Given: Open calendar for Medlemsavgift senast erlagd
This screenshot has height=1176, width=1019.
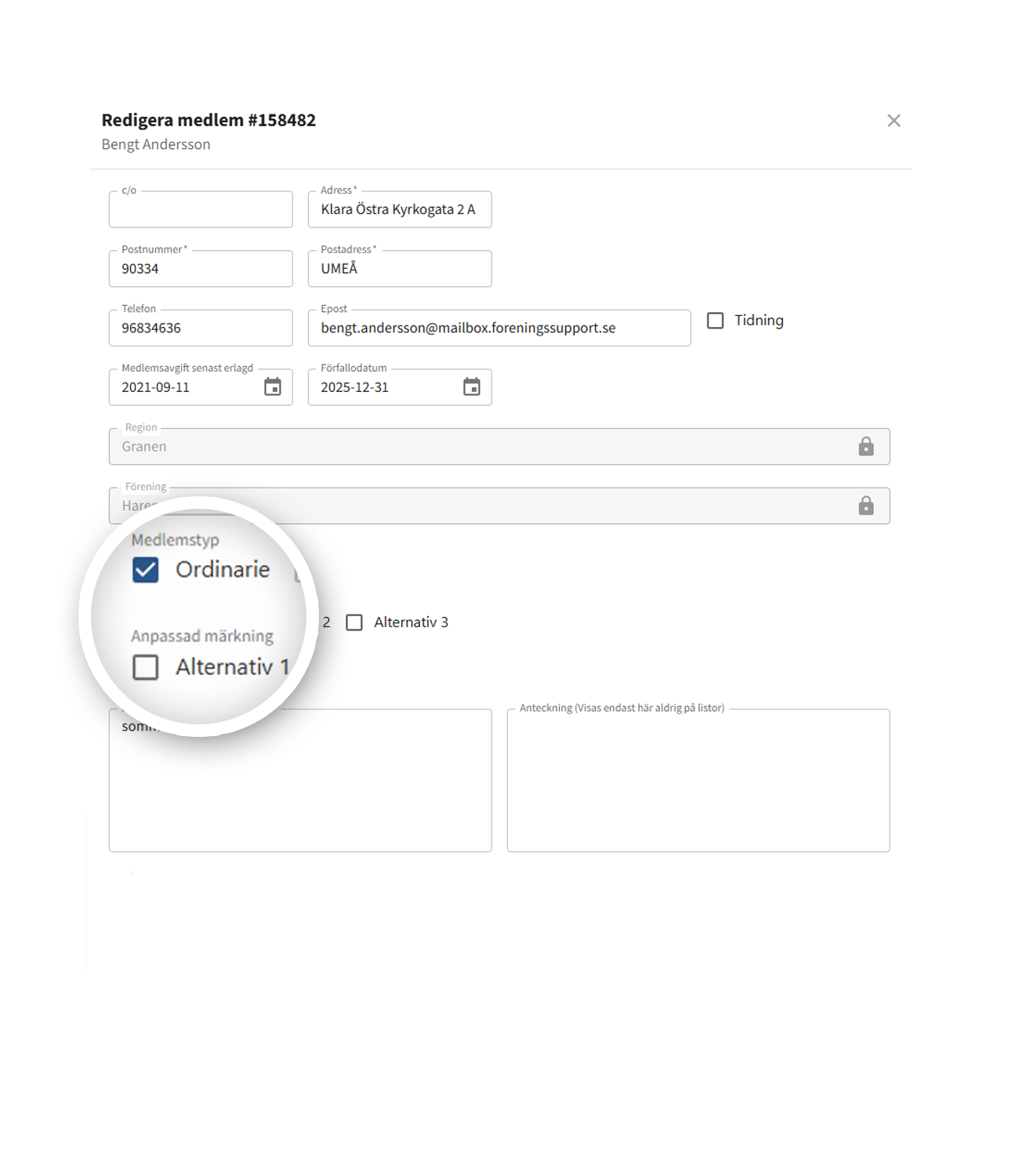Looking at the screenshot, I should (273, 387).
